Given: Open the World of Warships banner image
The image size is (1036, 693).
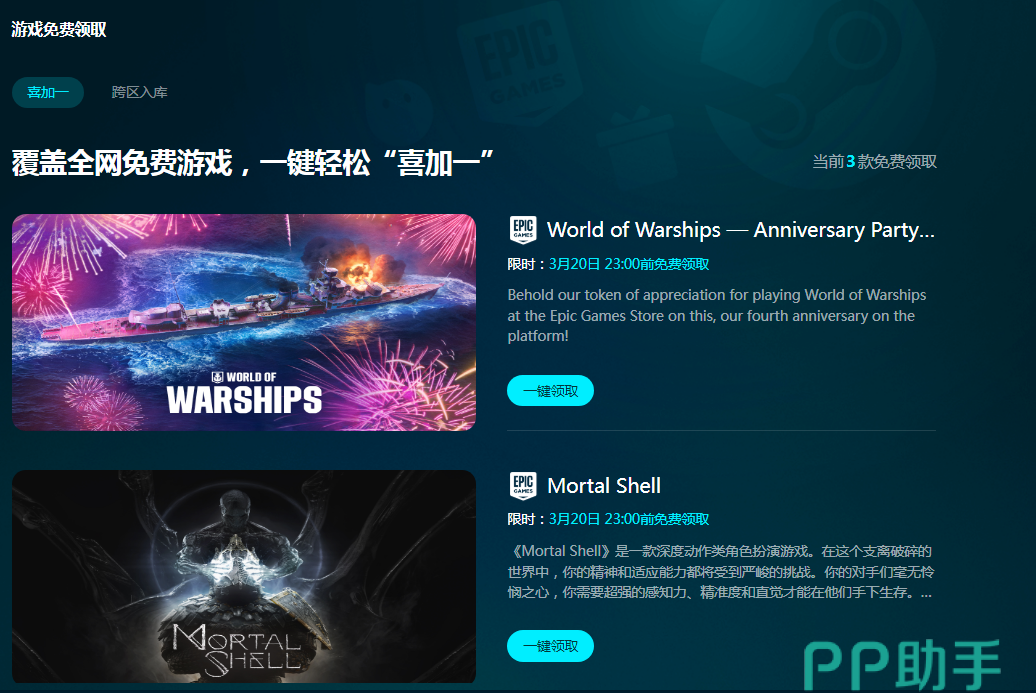Looking at the screenshot, I should click(x=244, y=322).
